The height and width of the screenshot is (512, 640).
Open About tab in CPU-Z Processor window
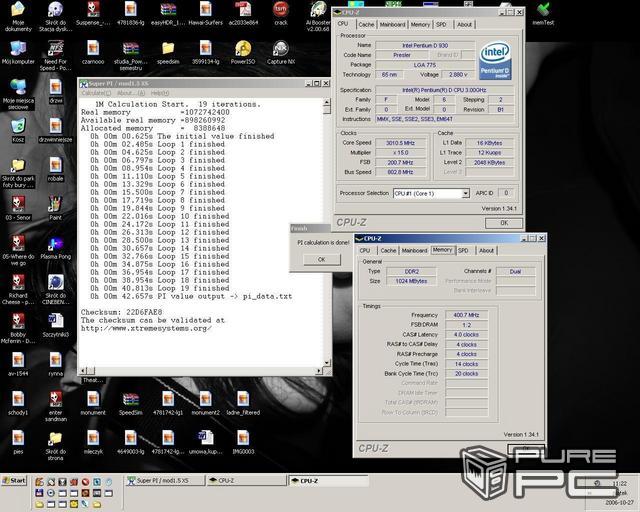[x=464, y=24]
